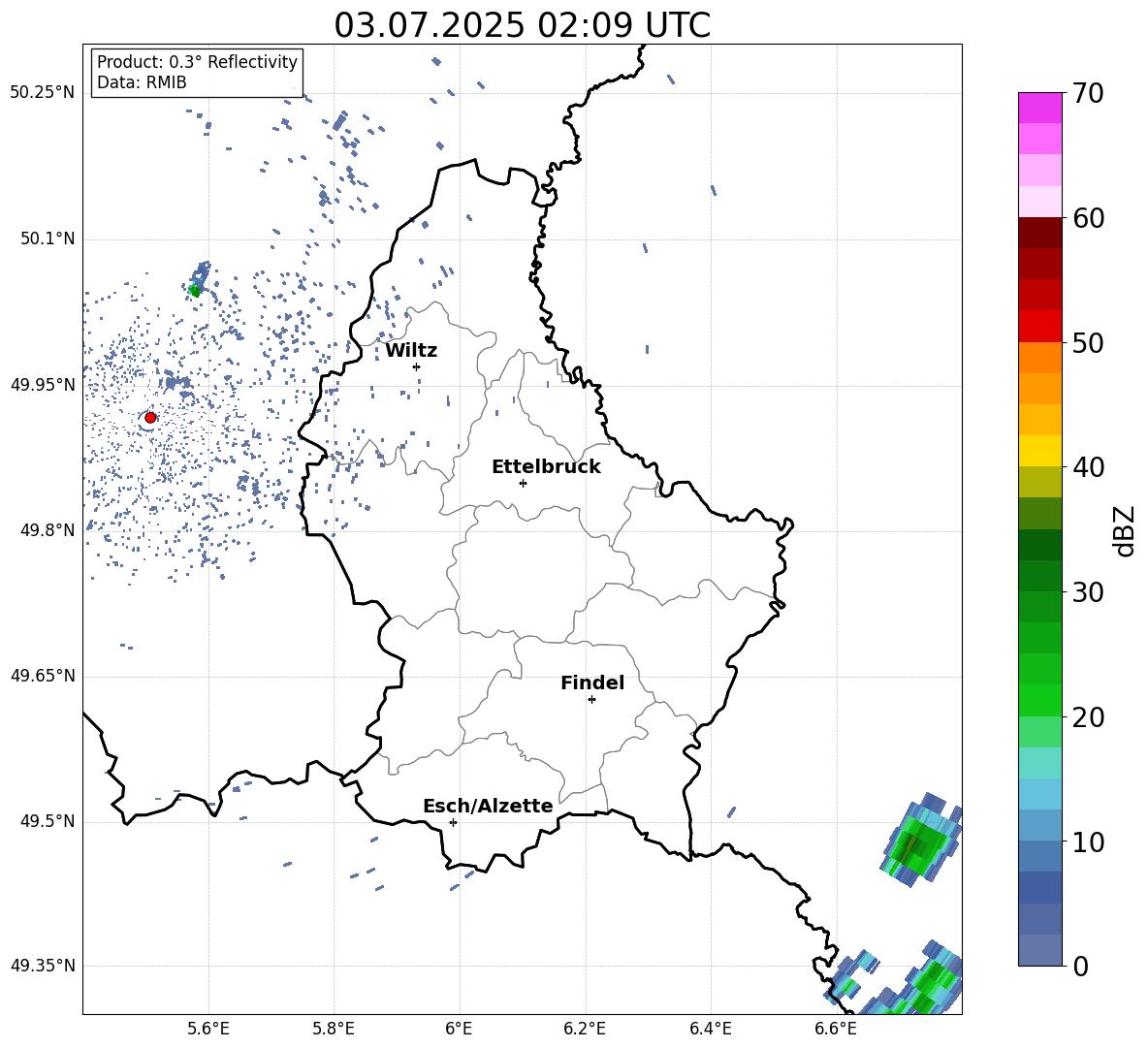Click the green rain cell near 49.5°N east edge

click(919, 841)
